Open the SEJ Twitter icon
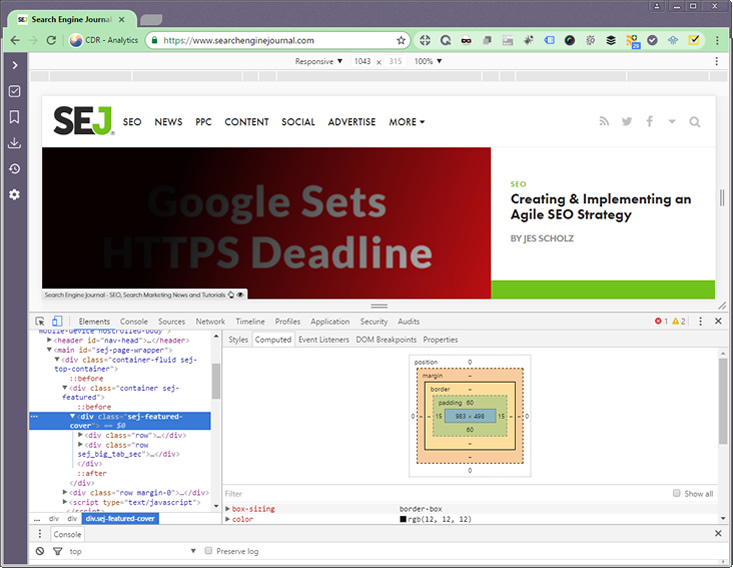The width and height of the screenshot is (733, 568). point(627,122)
